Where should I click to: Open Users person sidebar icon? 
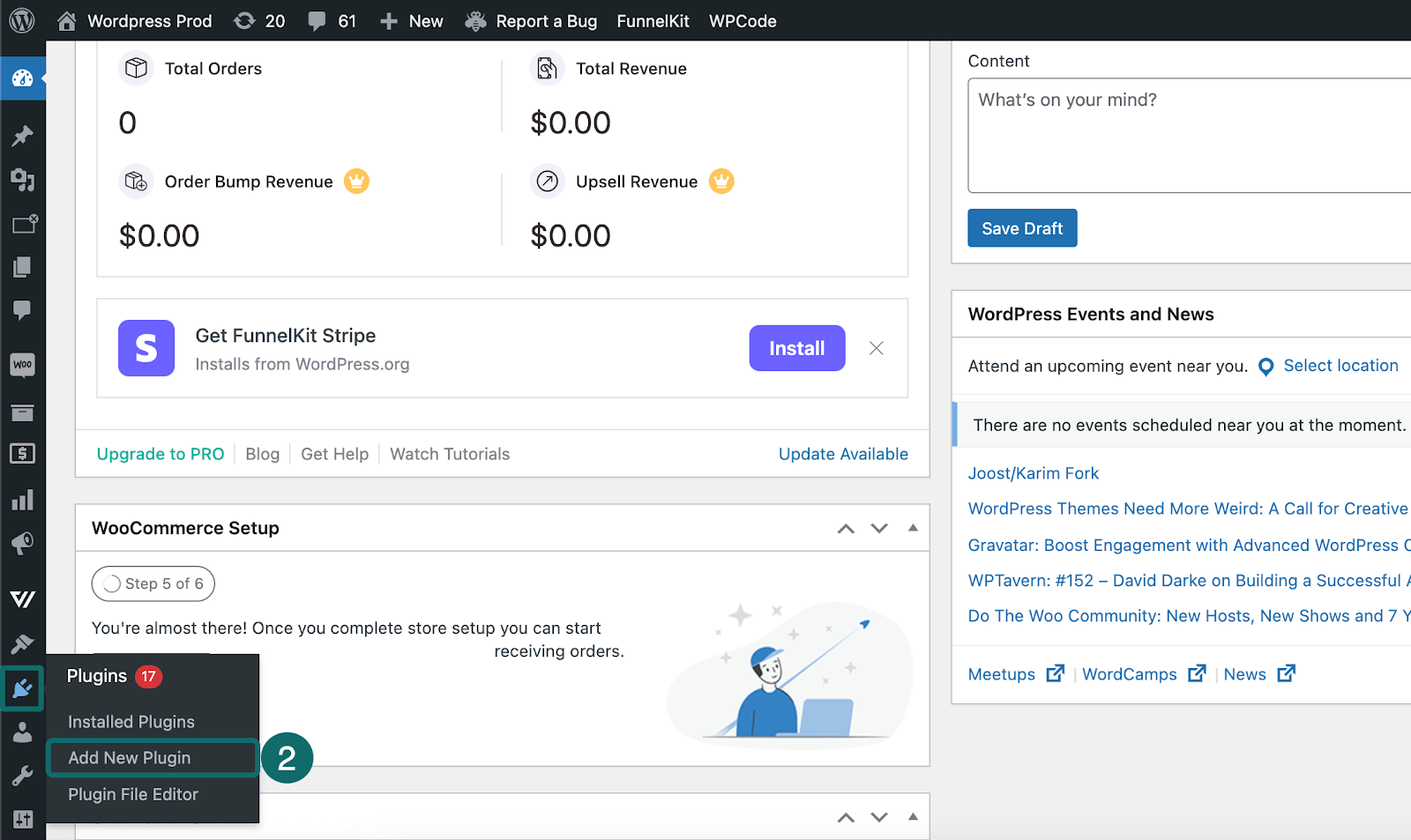[x=23, y=732]
